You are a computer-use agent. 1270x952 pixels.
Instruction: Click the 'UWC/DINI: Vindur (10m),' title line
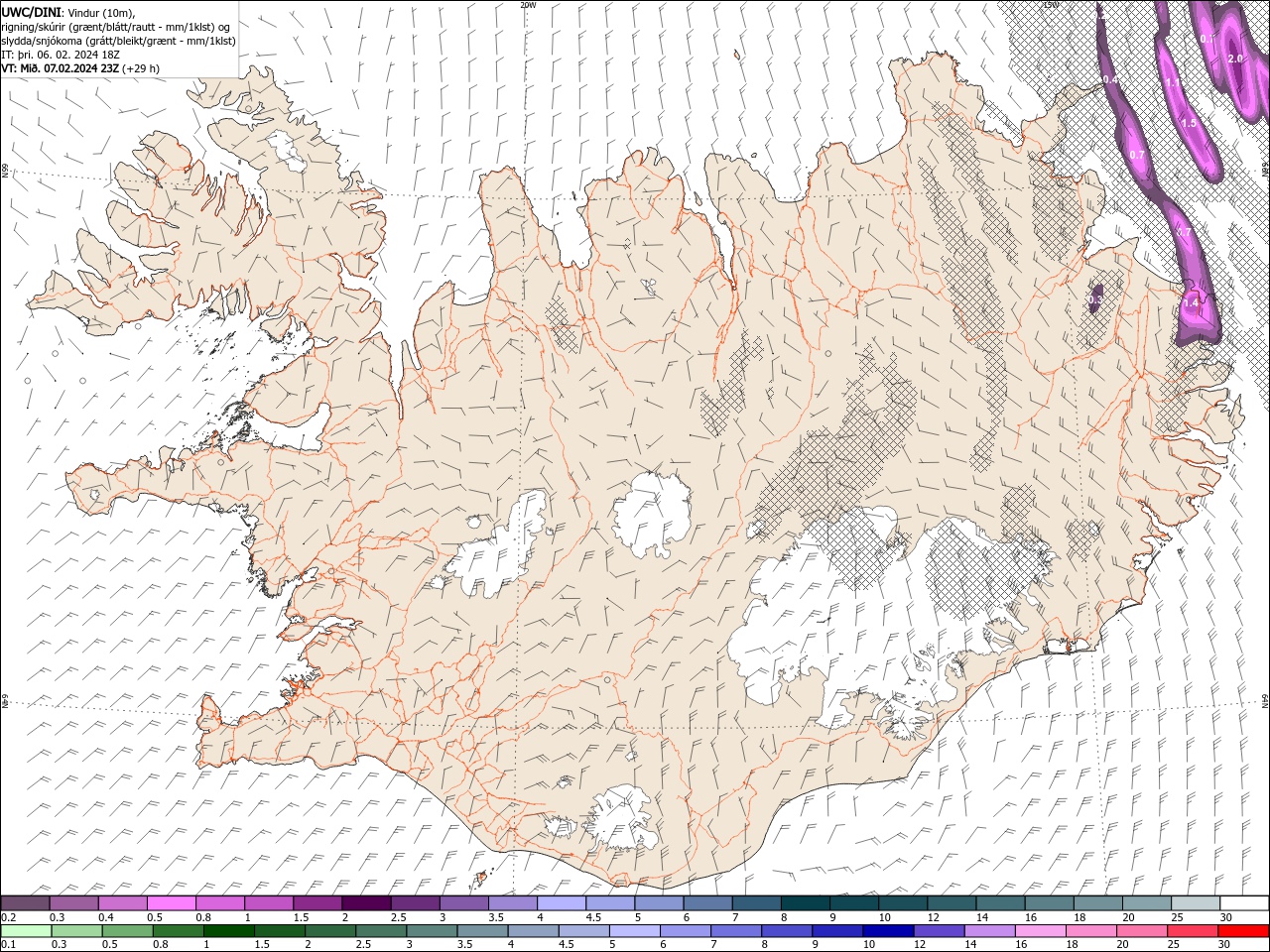69,12
